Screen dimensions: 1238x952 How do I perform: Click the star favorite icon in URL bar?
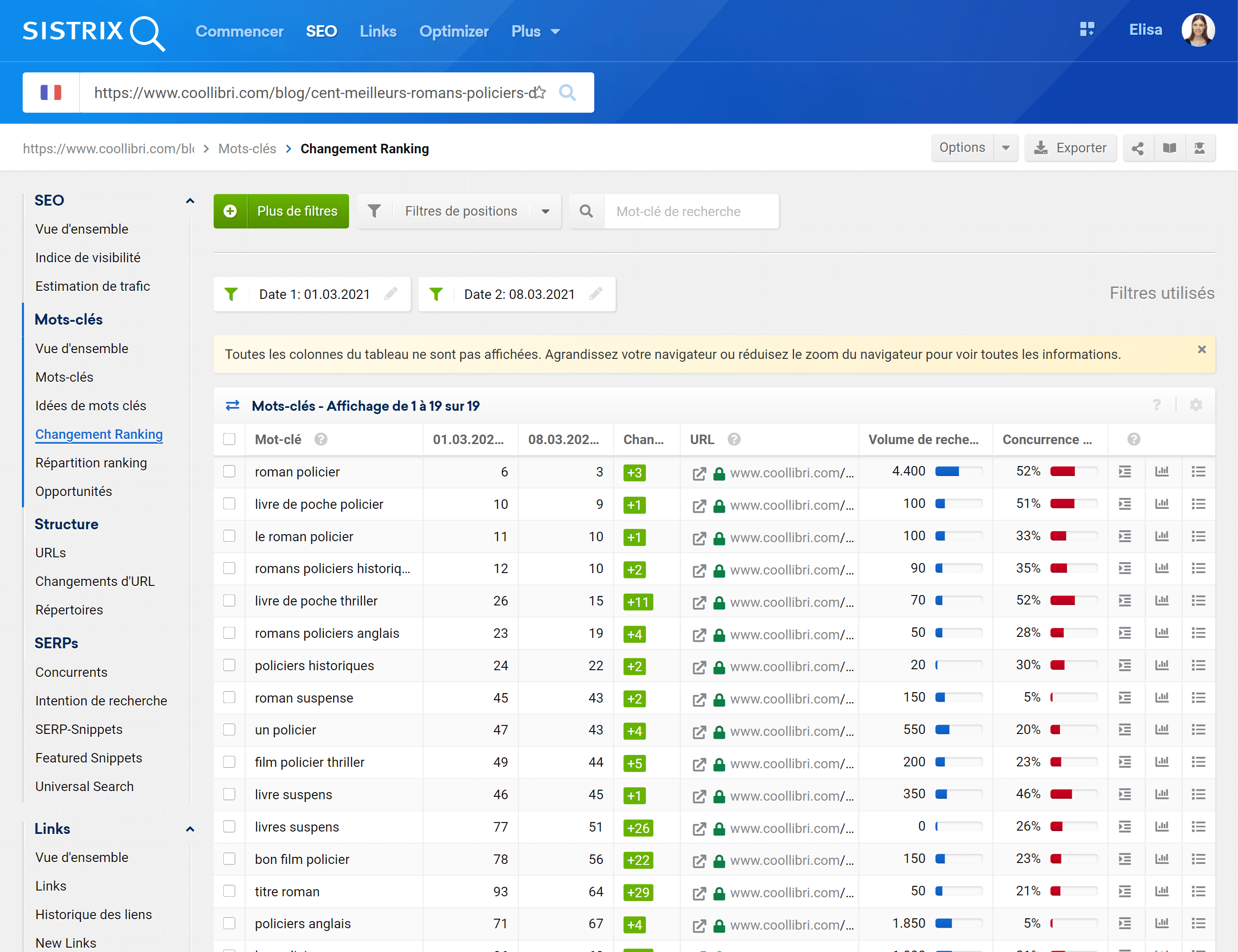coord(539,92)
